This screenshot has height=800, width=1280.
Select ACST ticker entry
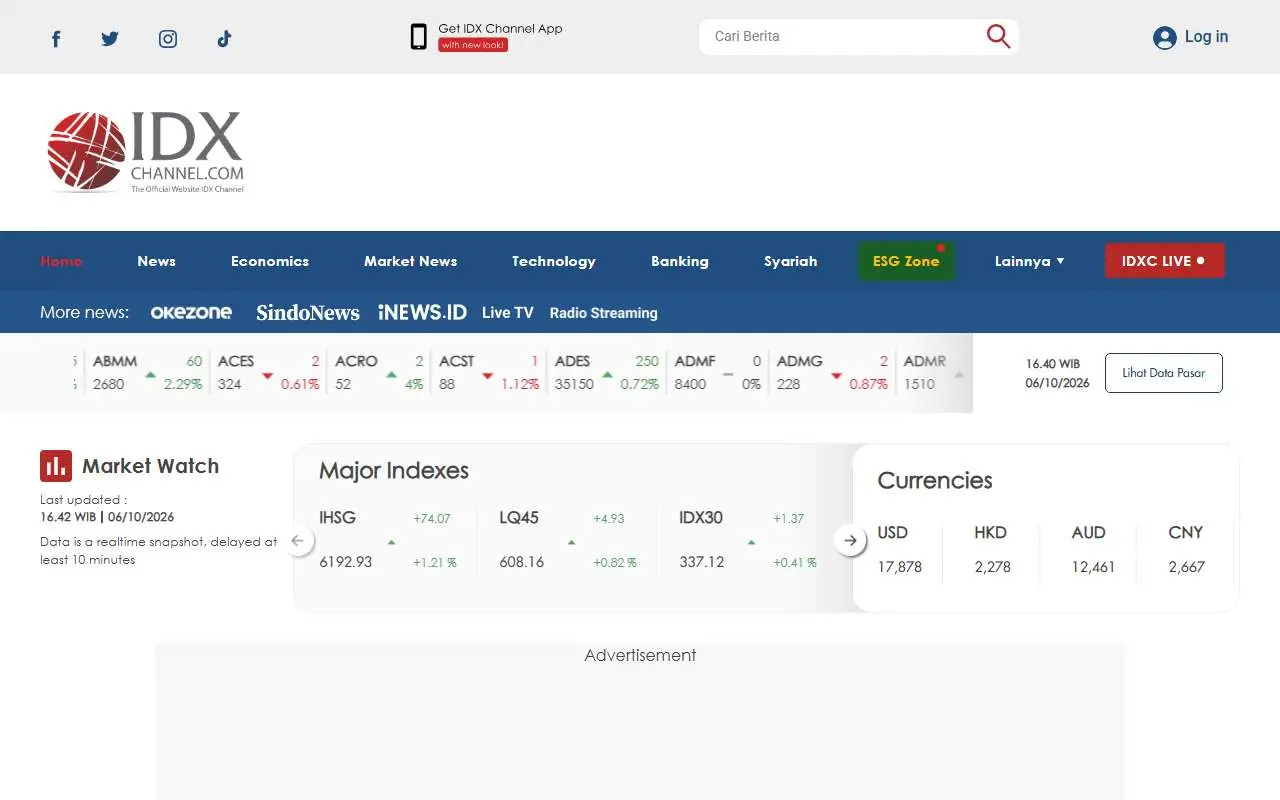(489, 372)
